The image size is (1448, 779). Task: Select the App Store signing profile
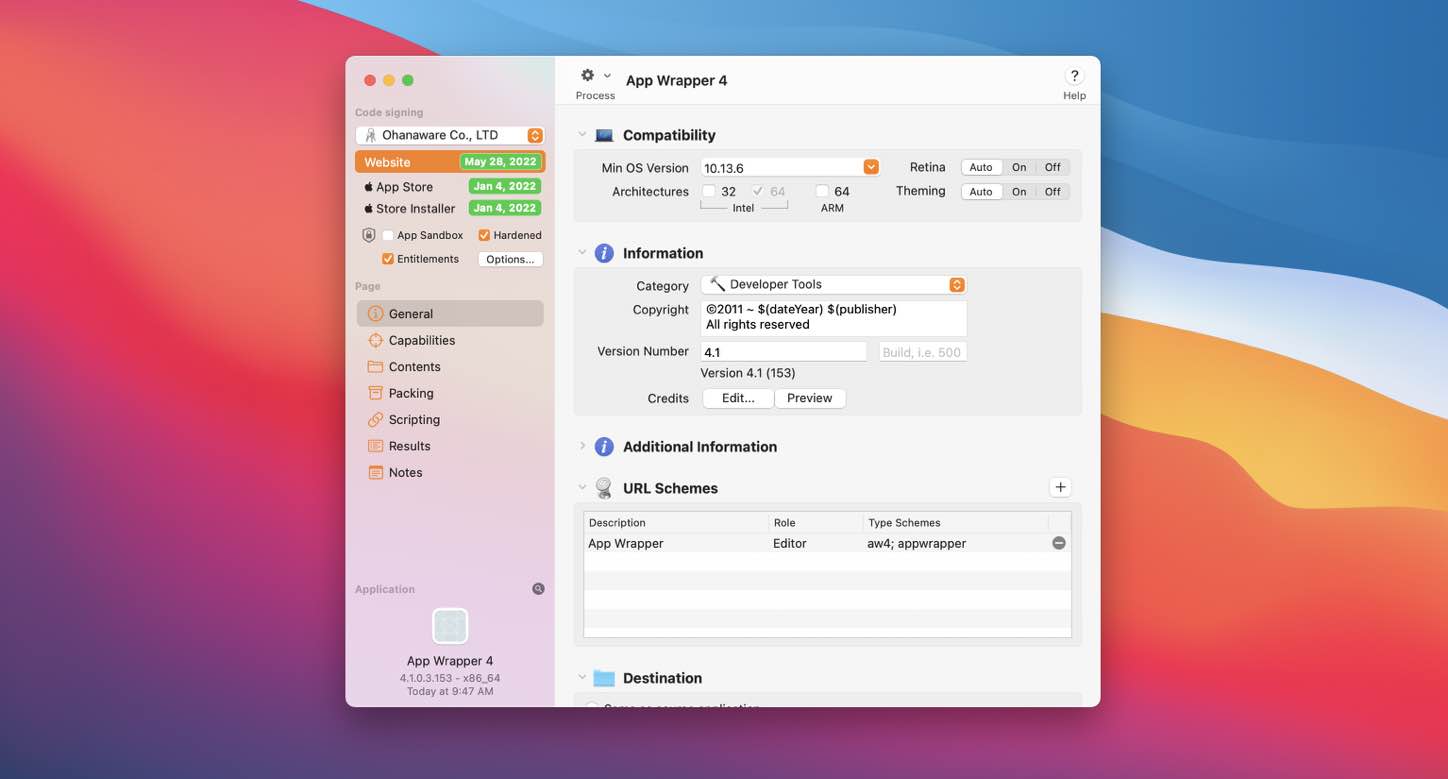click(449, 186)
